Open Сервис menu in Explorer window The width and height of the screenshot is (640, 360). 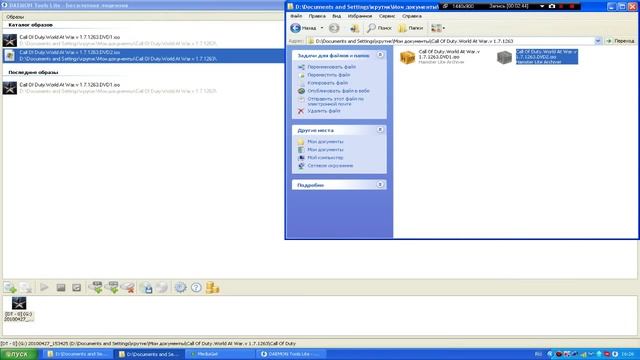click(x=387, y=16)
